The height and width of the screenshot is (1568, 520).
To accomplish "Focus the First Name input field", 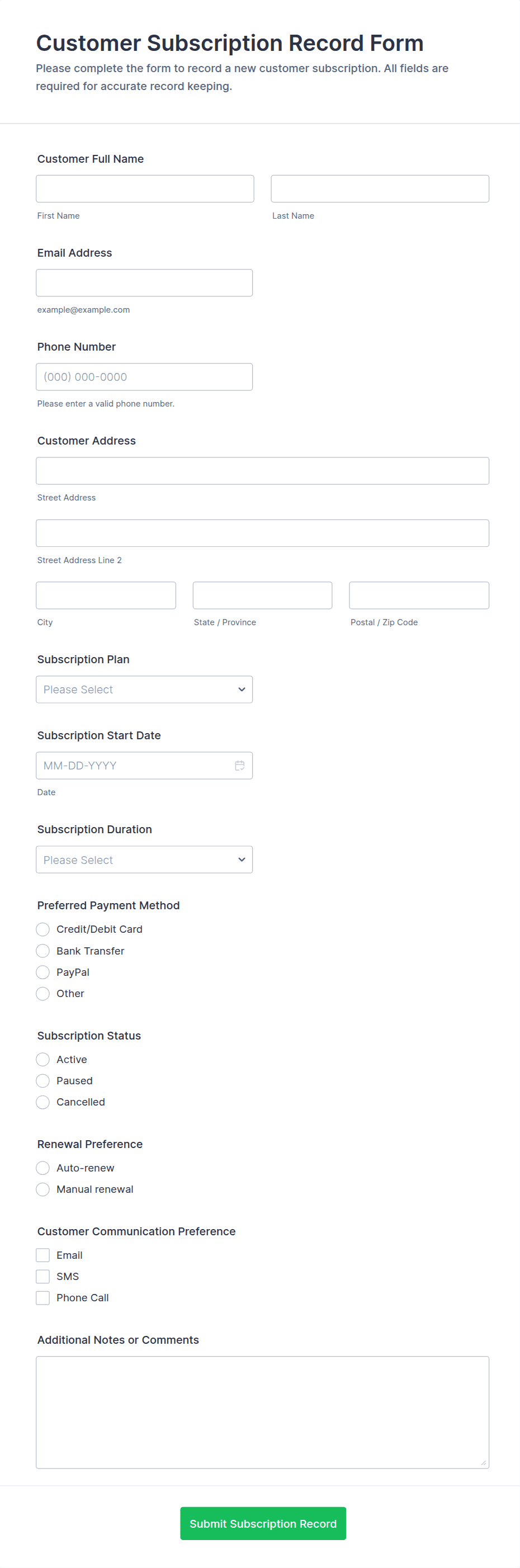I will click(x=145, y=188).
